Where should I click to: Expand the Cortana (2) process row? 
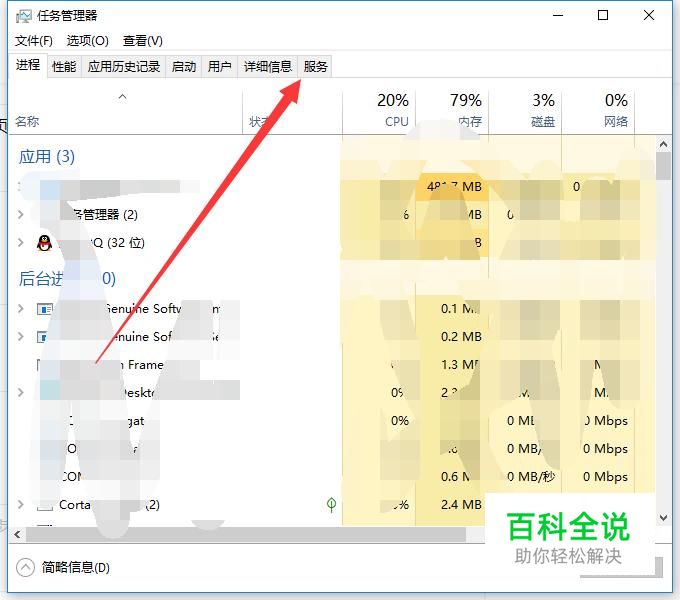pyautogui.click(x=20, y=505)
